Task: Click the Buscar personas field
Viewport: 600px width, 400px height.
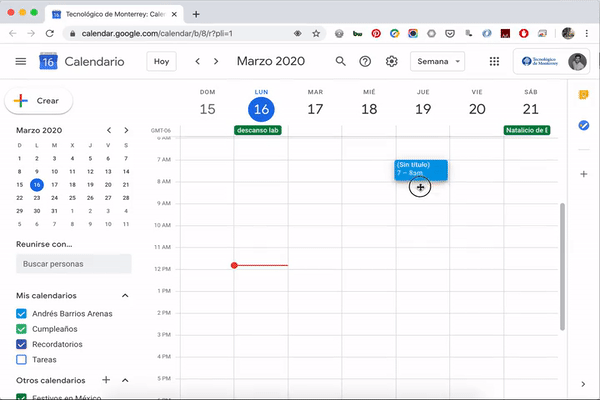Action: [73, 264]
